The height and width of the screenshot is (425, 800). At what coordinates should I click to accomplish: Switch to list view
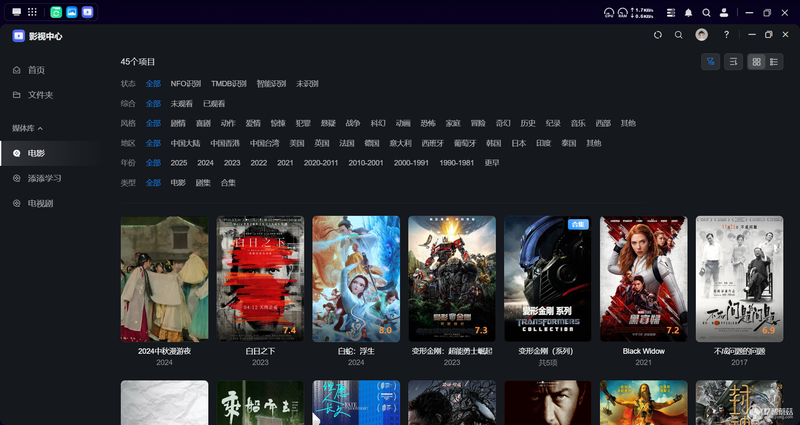click(x=774, y=62)
